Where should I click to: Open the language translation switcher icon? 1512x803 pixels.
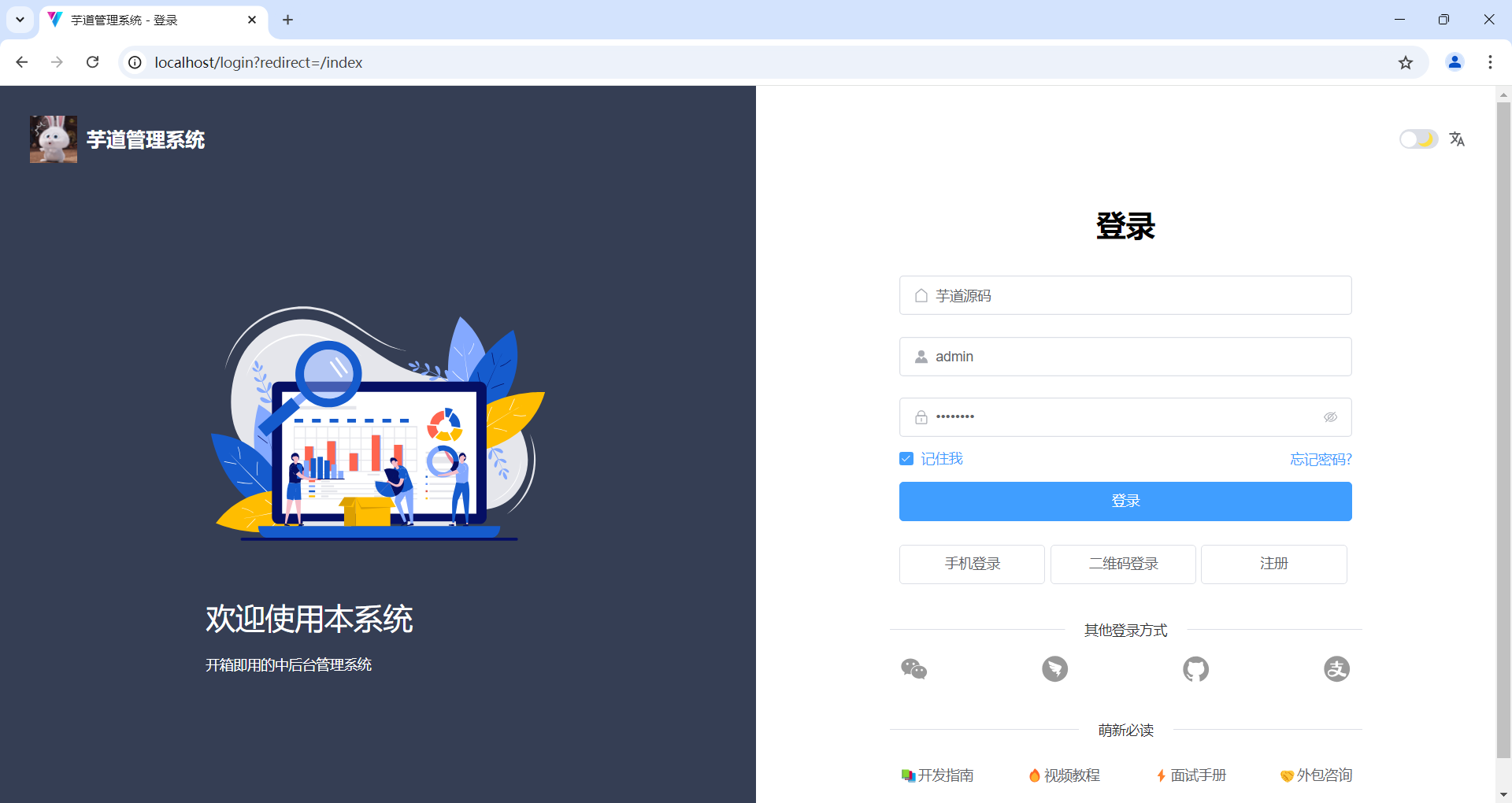pos(1457,139)
